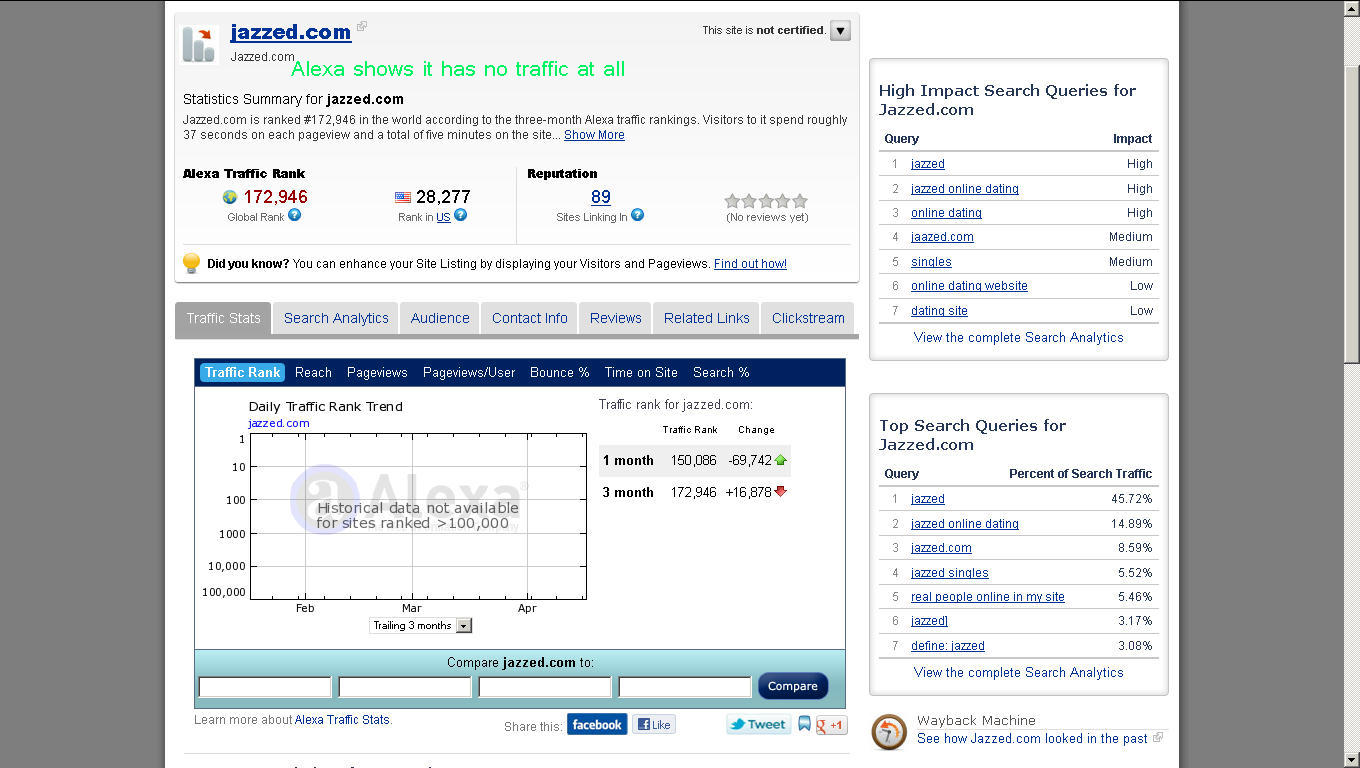This screenshot has height=768, width=1360.
Task: Click online dating query in High Impact list
Action: pyautogui.click(x=946, y=213)
